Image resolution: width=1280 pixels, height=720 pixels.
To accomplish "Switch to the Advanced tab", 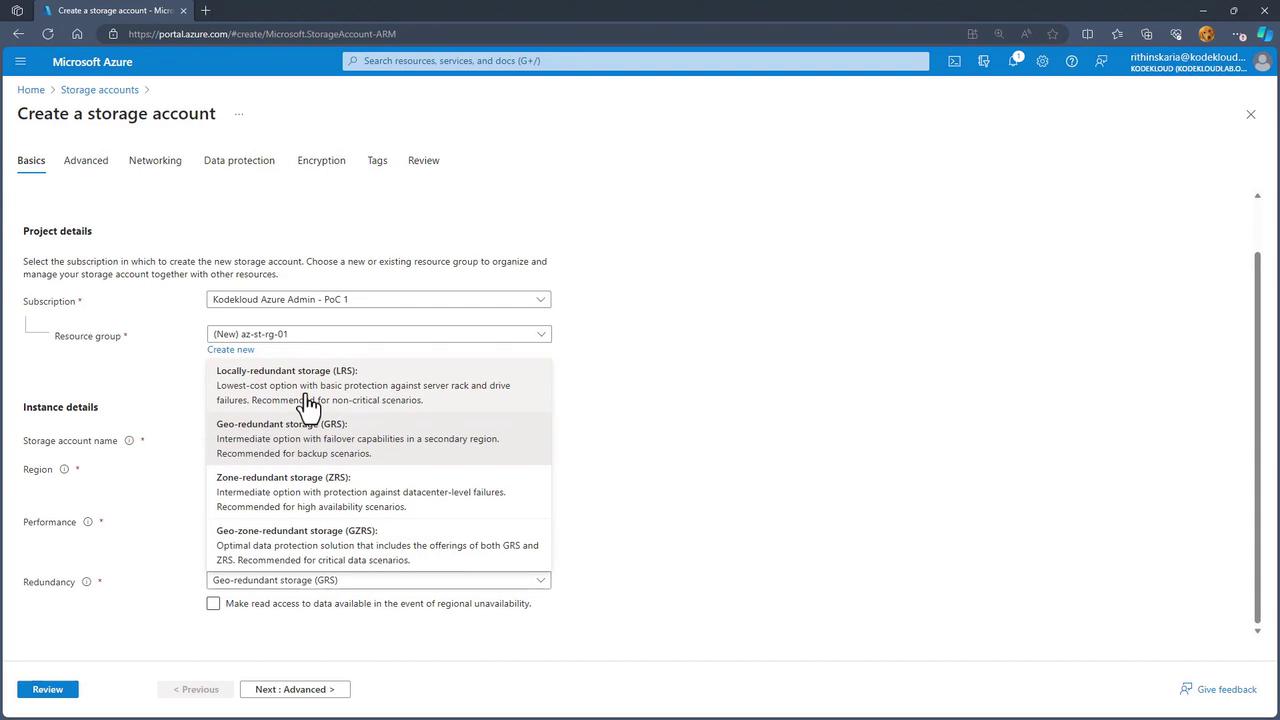I will pos(86,160).
